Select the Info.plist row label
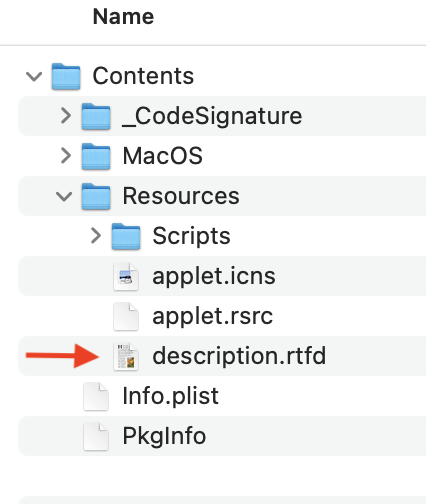426x504 pixels. click(x=171, y=397)
